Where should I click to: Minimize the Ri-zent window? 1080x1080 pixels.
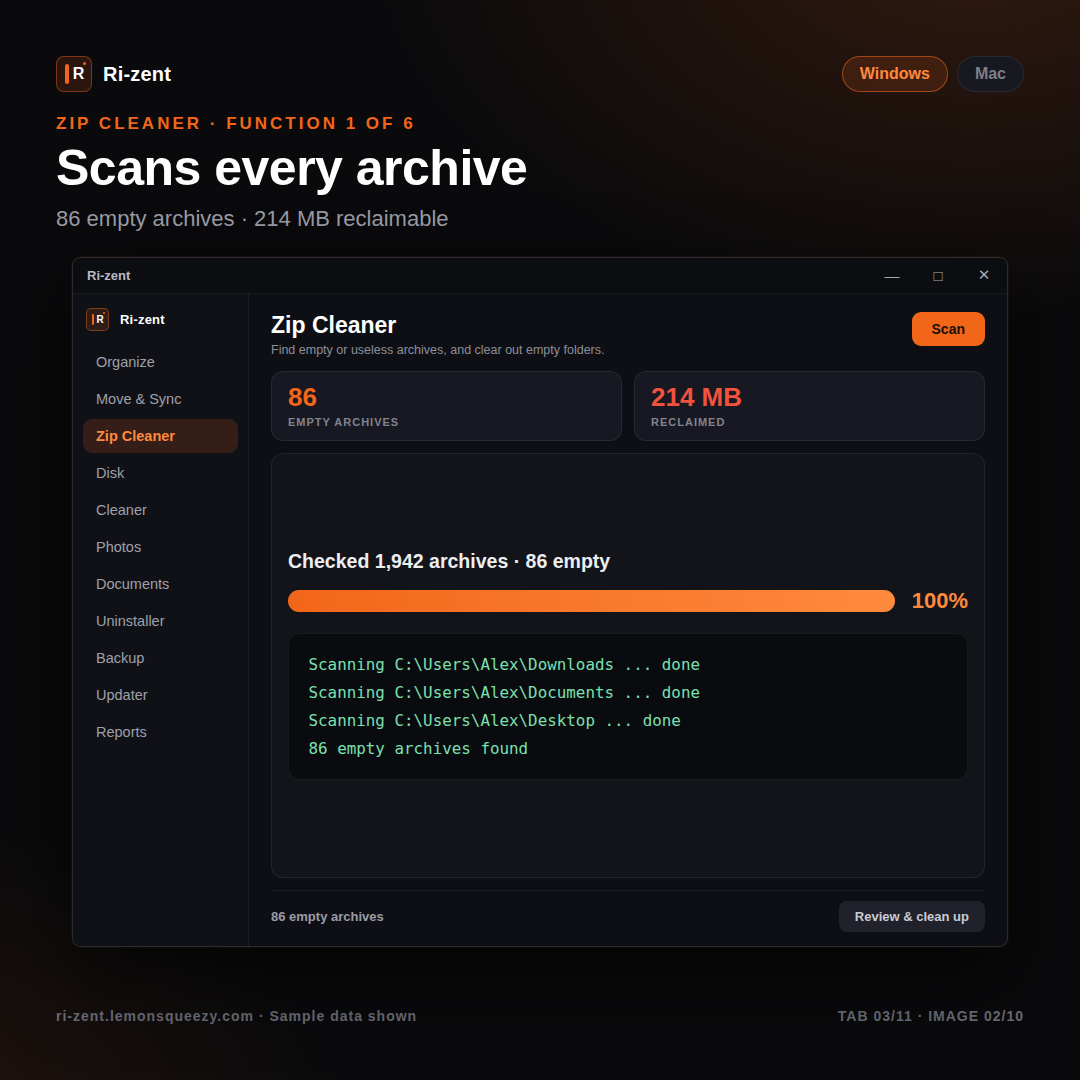click(892, 276)
